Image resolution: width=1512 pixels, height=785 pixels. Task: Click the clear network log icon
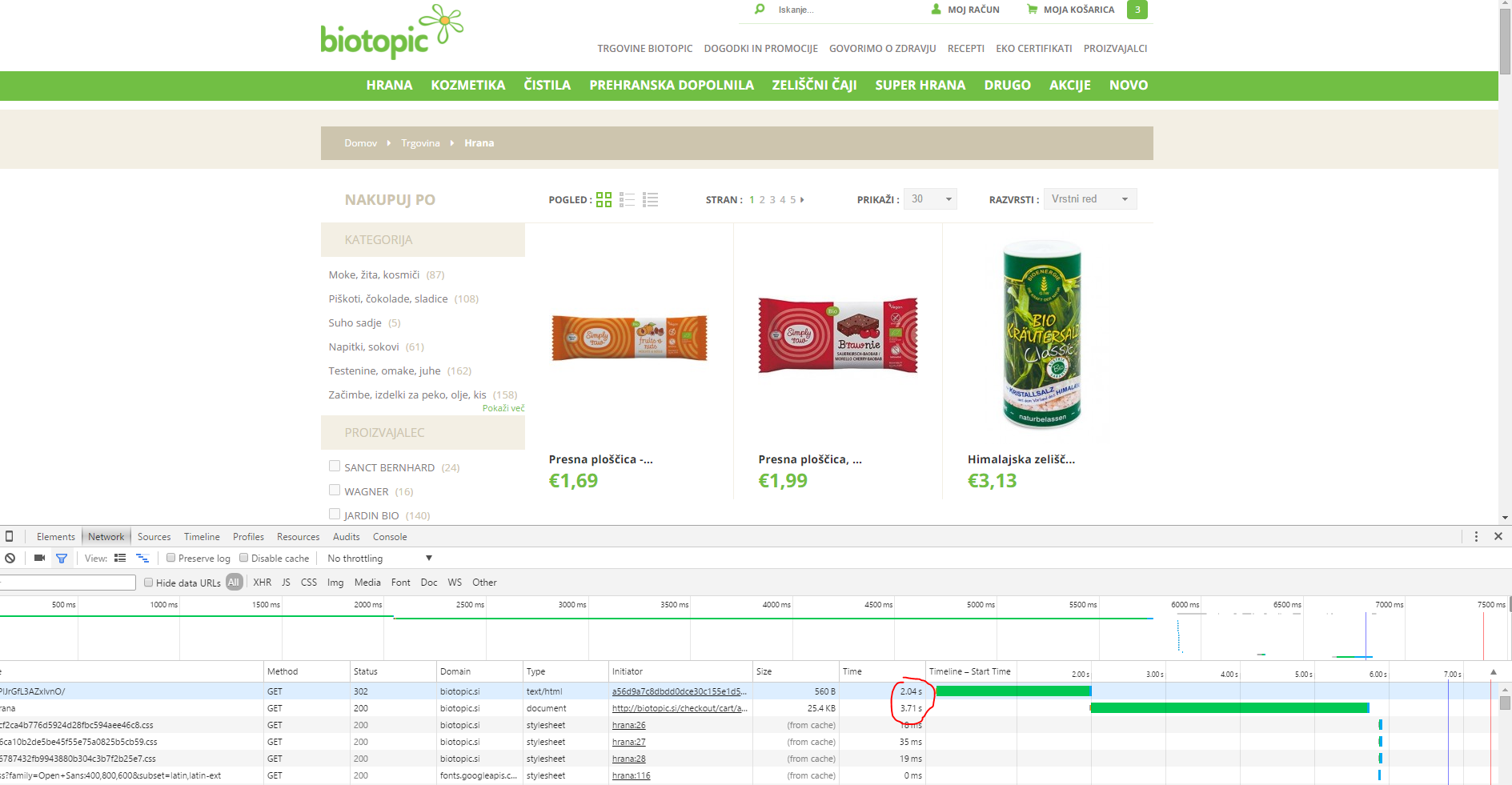coord(10,559)
